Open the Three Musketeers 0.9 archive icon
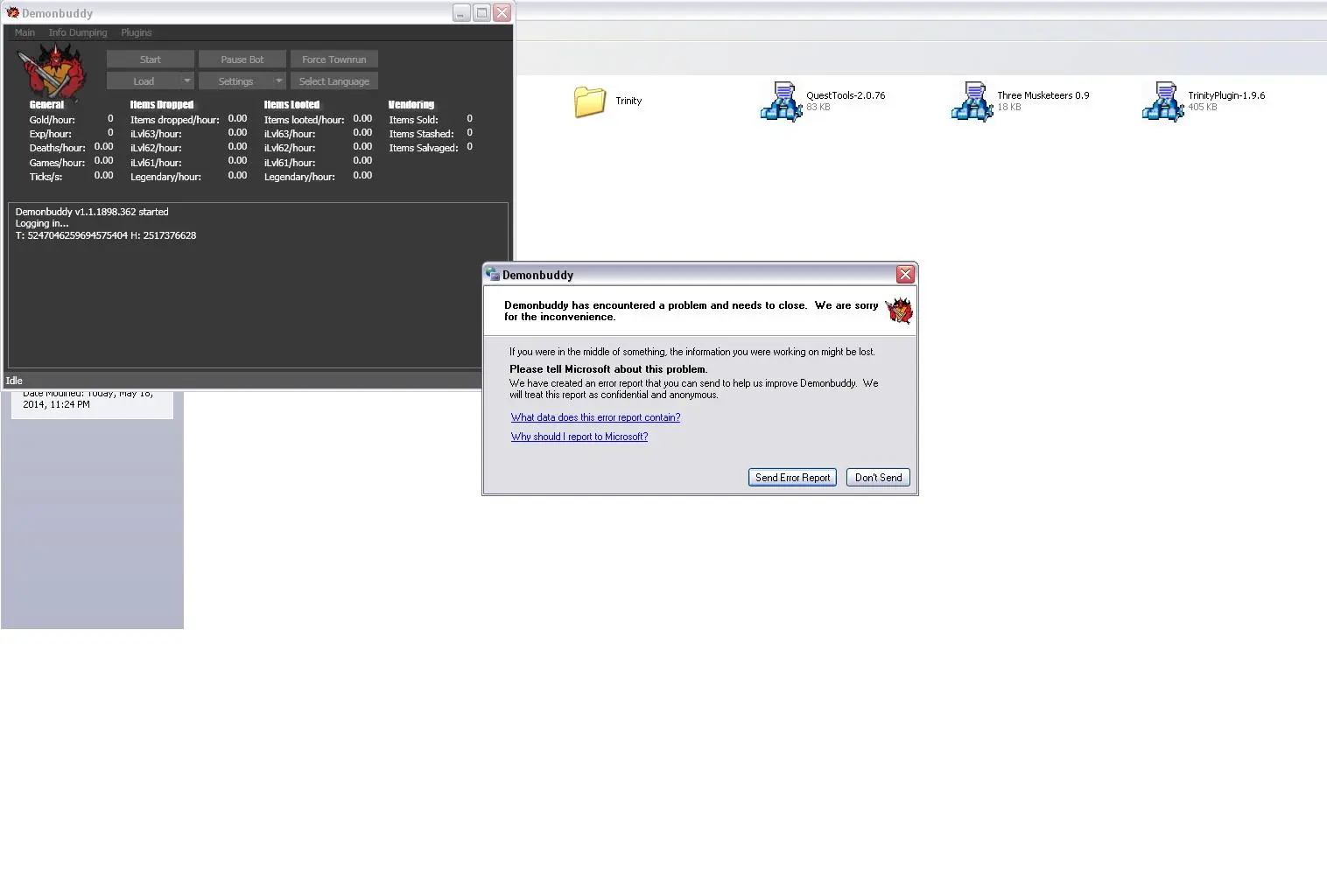Screen dimensions: 1327x896 pyautogui.click(x=972, y=101)
